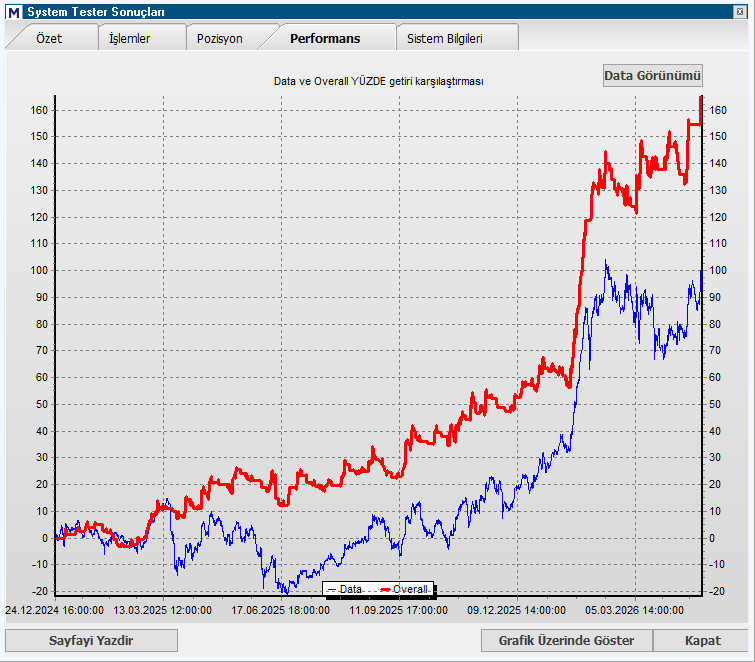The height and width of the screenshot is (662, 755).
Task: Click the red Overall line's final peak
Action: (701, 98)
